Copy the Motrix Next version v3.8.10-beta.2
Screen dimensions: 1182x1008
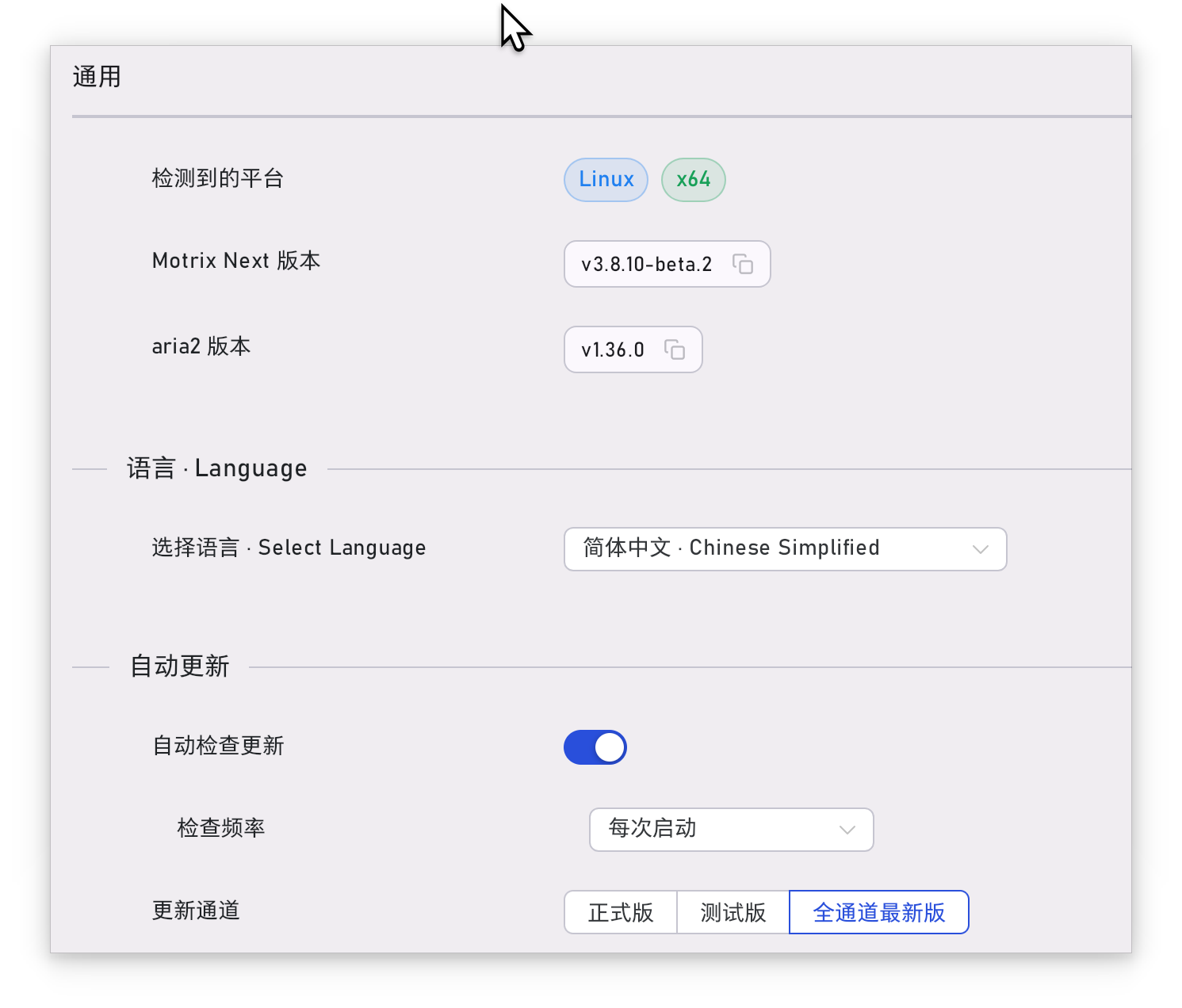tap(743, 264)
